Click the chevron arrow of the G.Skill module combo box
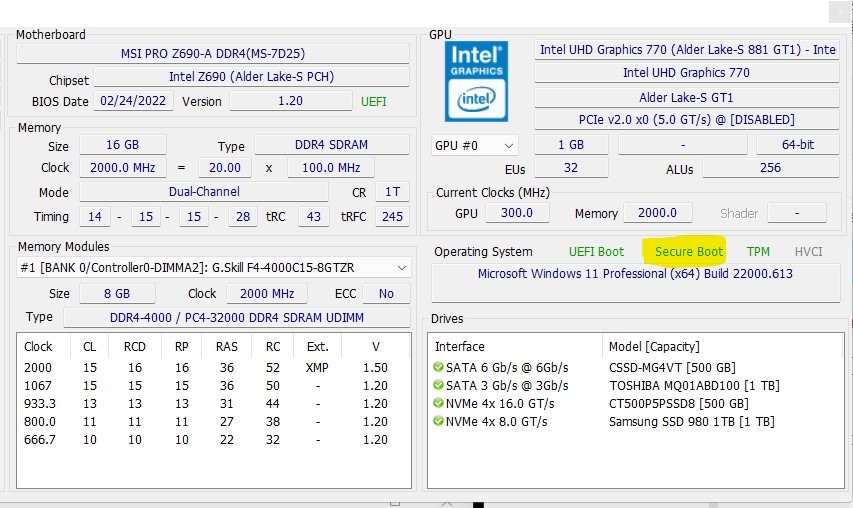Viewport: 853px width, 508px height. [401, 268]
